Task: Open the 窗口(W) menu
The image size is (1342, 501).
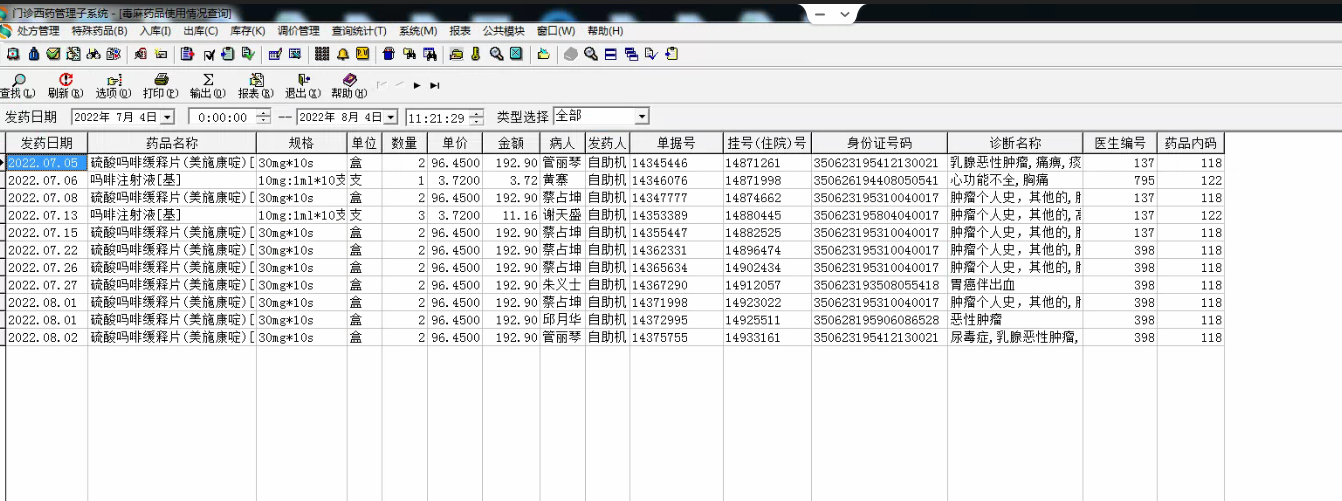Action: point(556,31)
